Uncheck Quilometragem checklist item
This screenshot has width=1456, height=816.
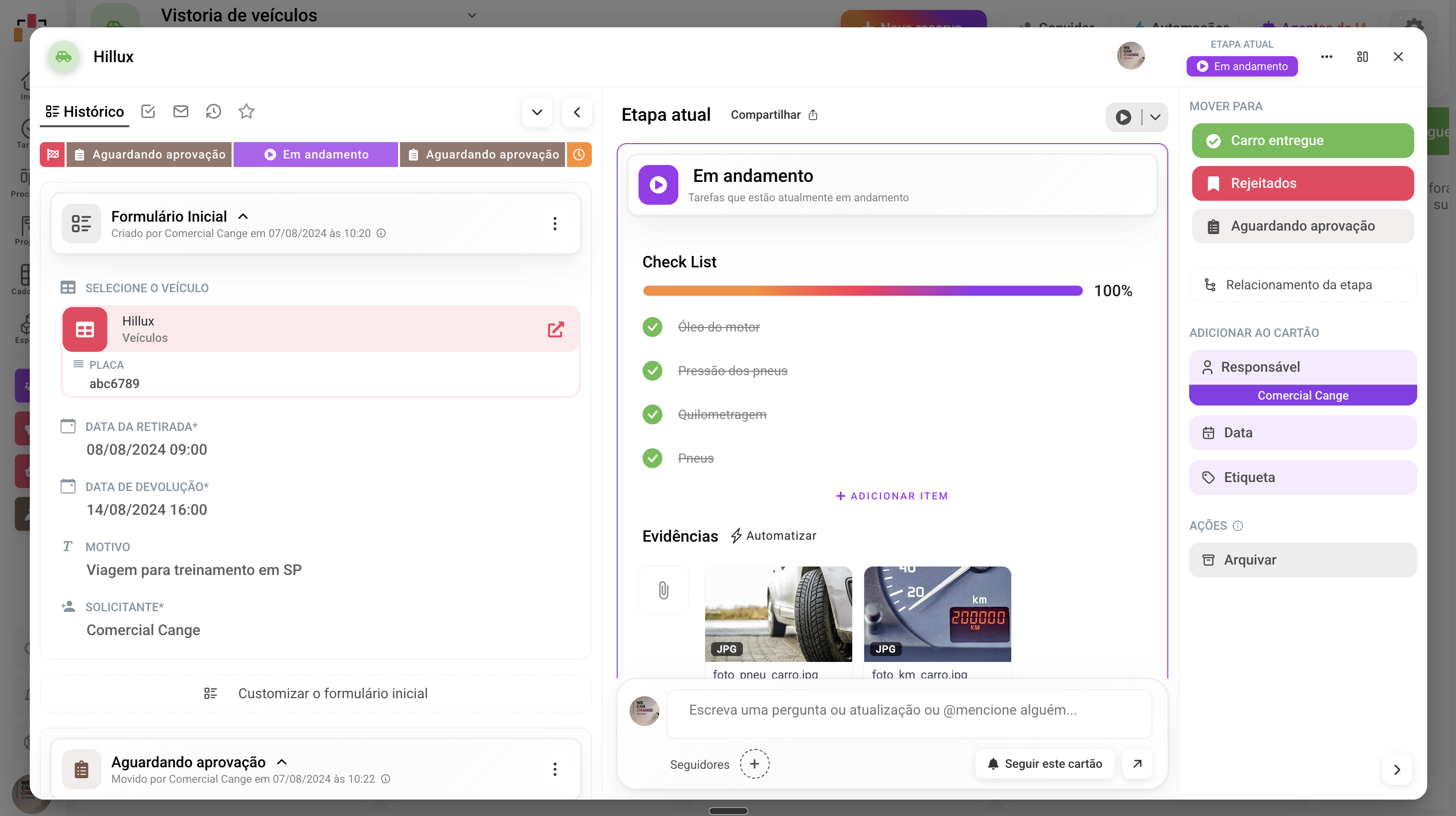pos(653,414)
